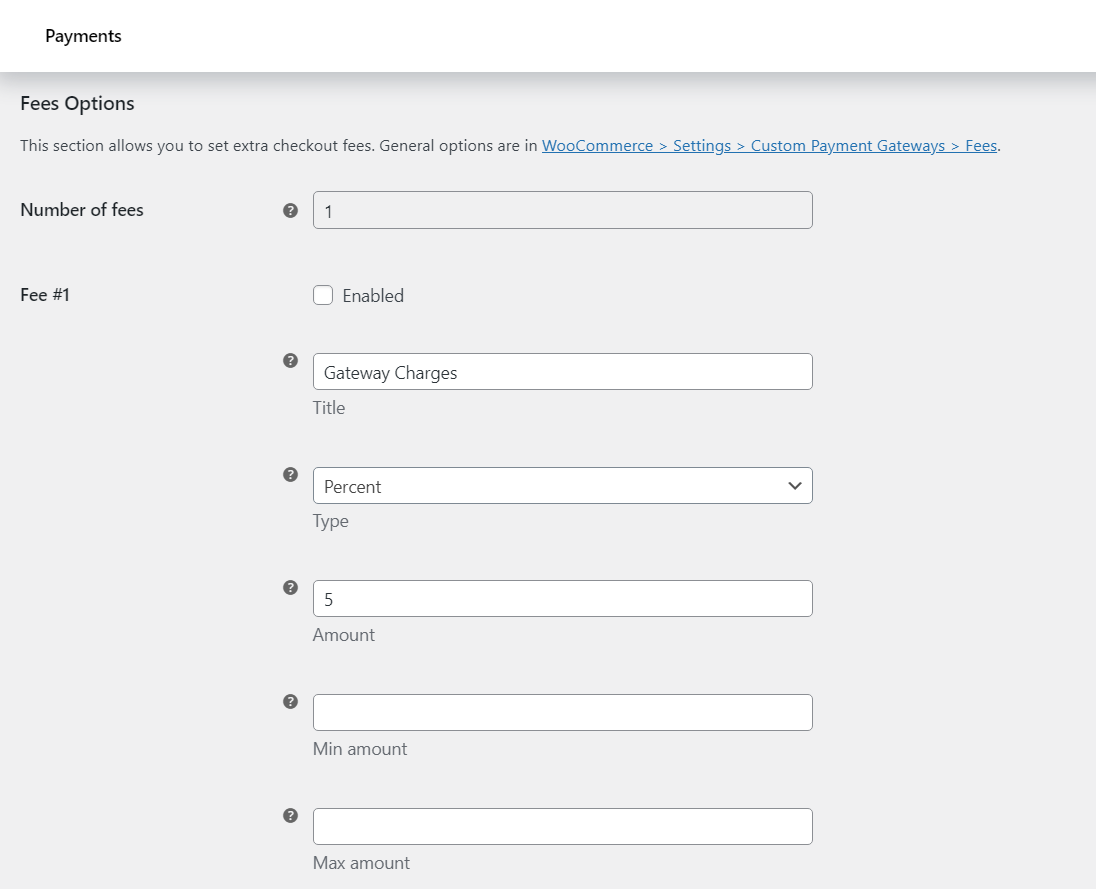The height and width of the screenshot is (889, 1096).
Task: Click the Gateway Charges title field
Action: (x=562, y=372)
